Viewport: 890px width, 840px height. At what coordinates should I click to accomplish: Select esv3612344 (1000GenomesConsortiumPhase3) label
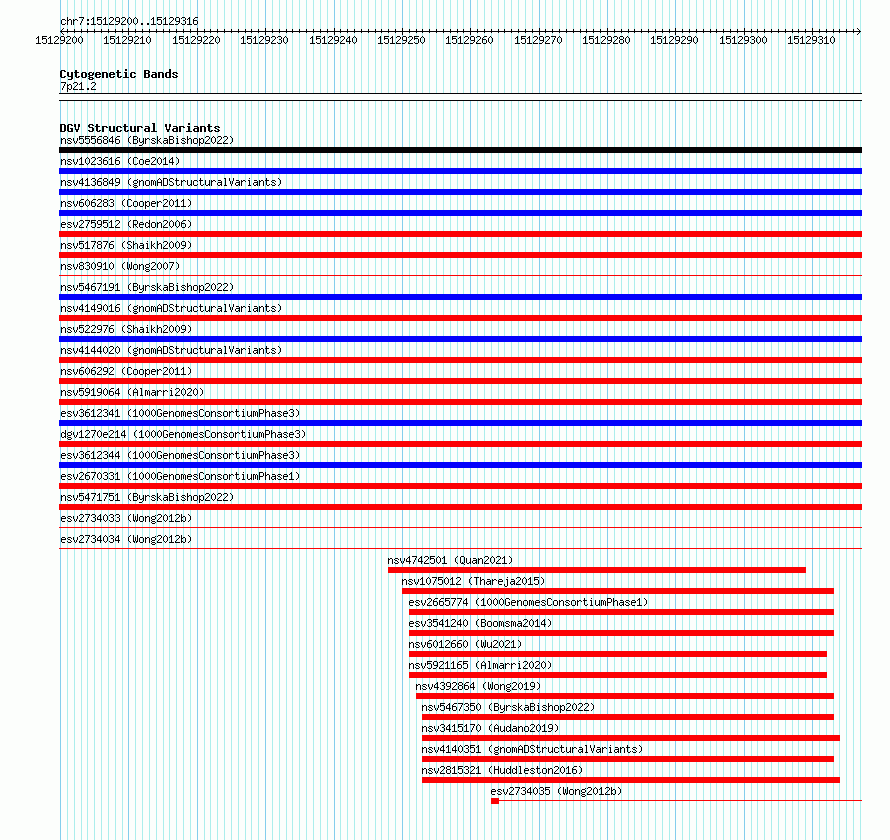180,455
